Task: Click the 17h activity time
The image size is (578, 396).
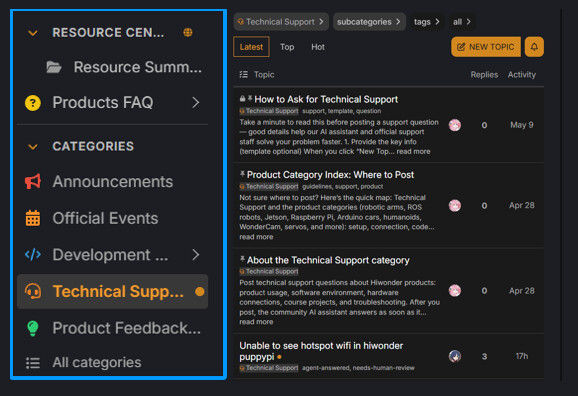Action: click(522, 357)
